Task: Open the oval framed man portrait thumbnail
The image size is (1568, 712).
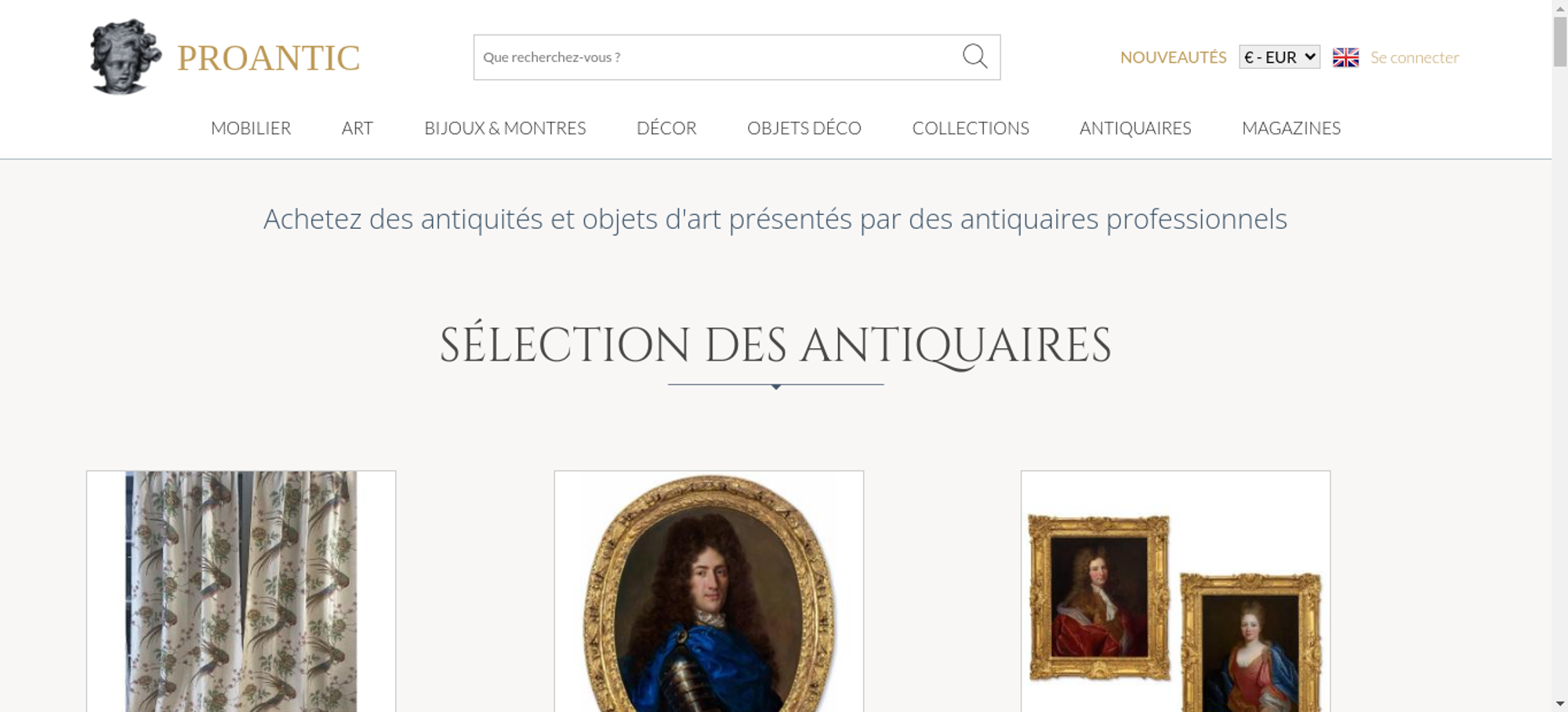Action: 709,591
